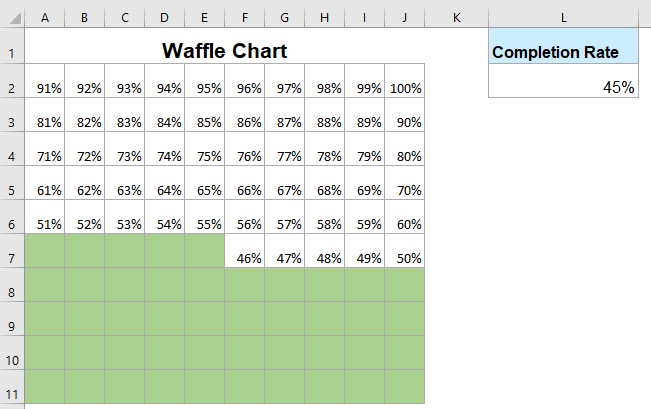Select the cell with 46%
This screenshot has width=651, height=409.
coord(245,258)
